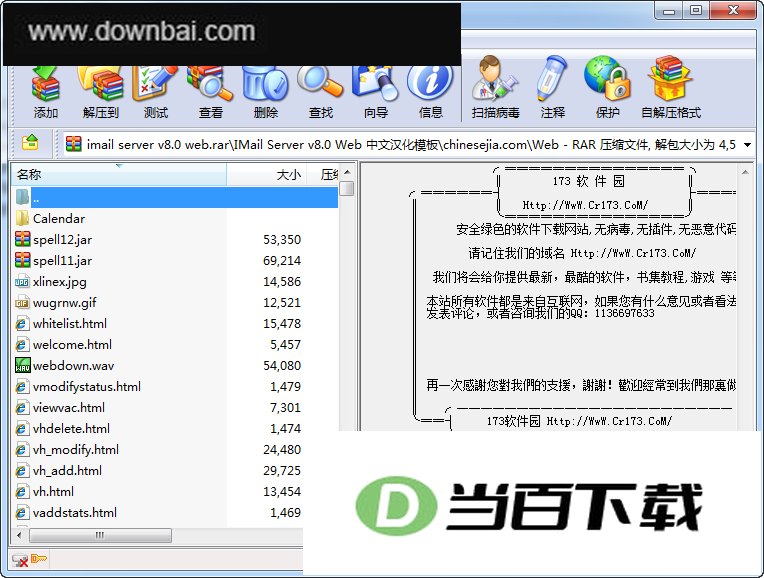764x578 pixels.
Task: Select the parent folder '..' row
Action: pos(175,197)
